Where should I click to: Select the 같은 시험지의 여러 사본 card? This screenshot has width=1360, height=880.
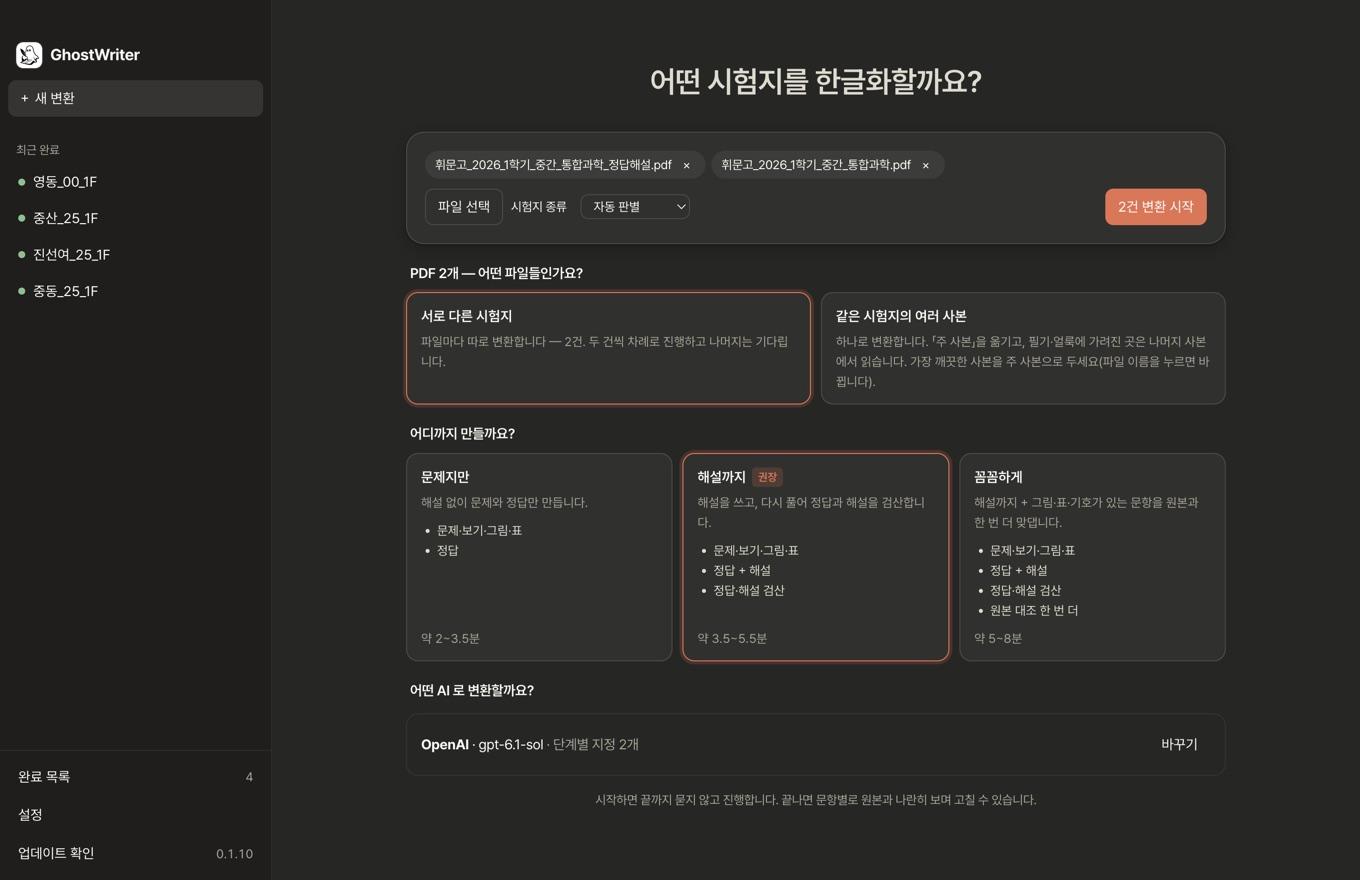tap(1023, 348)
